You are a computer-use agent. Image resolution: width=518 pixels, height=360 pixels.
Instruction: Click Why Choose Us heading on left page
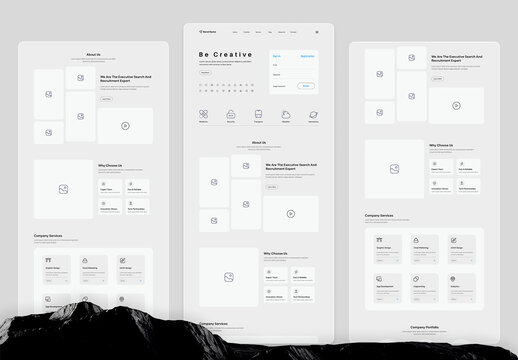click(110, 165)
